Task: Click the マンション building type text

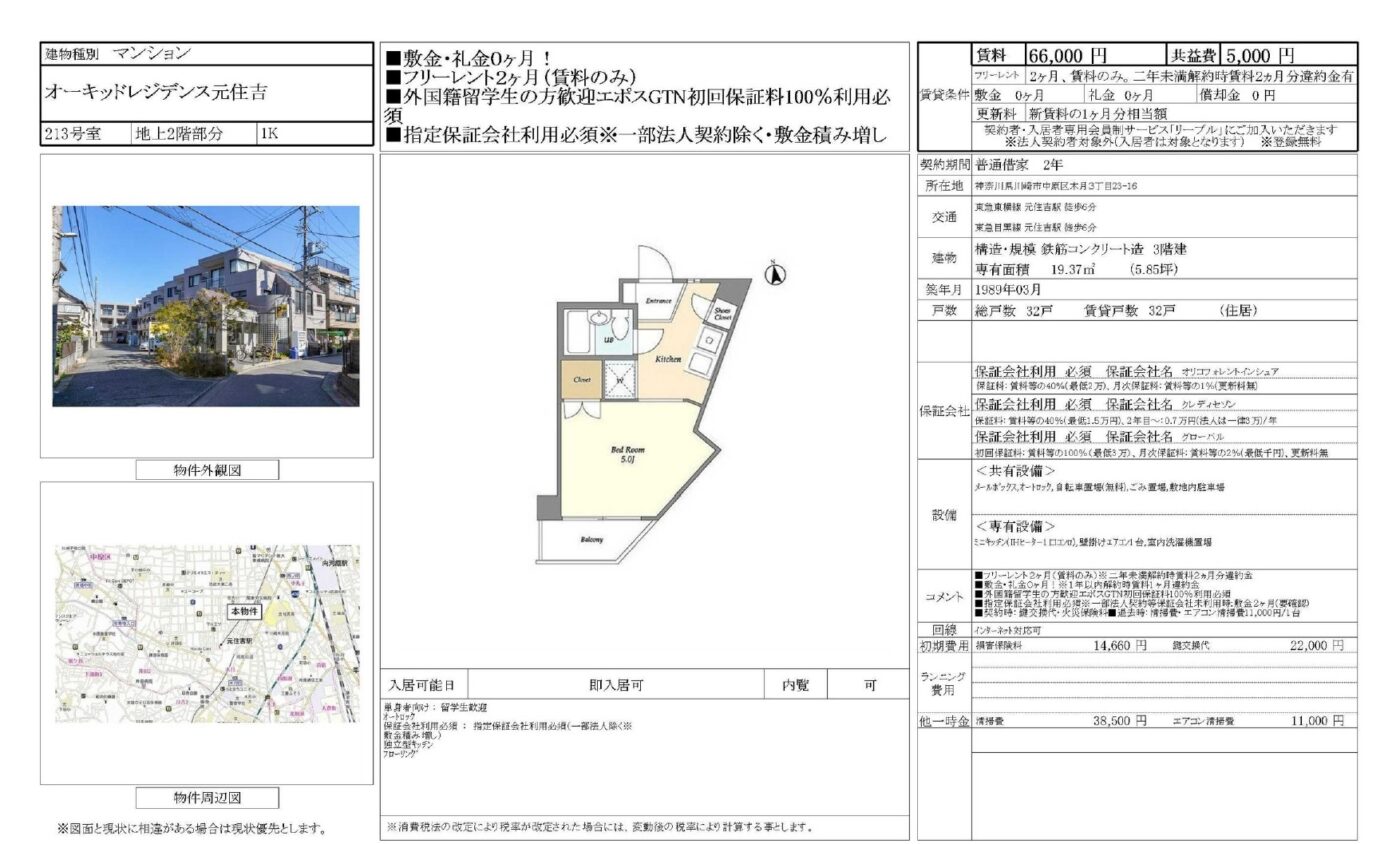Action: pos(151,53)
